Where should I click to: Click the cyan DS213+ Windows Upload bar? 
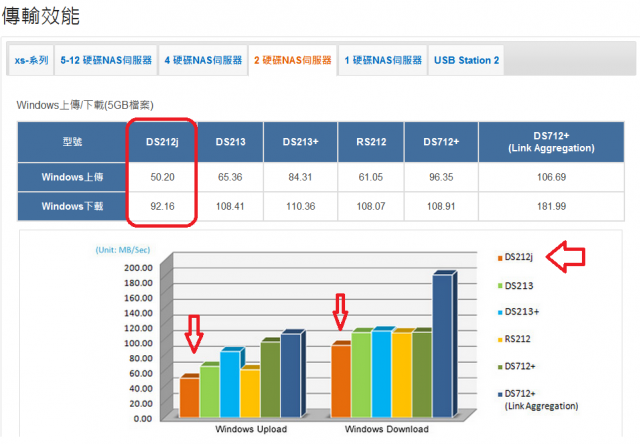click(230, 384)
